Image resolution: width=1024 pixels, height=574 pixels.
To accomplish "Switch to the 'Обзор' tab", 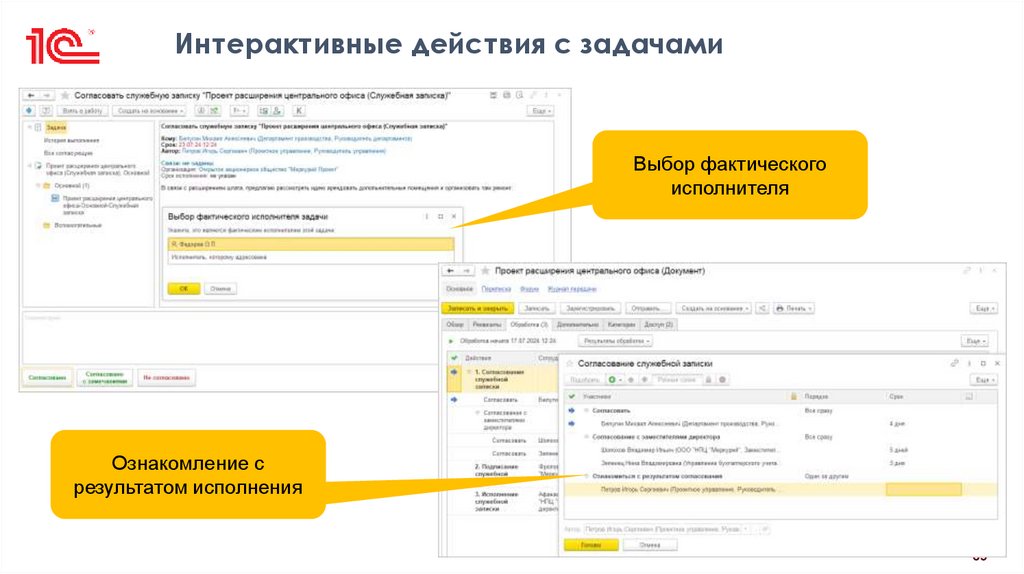I will 455,325.
